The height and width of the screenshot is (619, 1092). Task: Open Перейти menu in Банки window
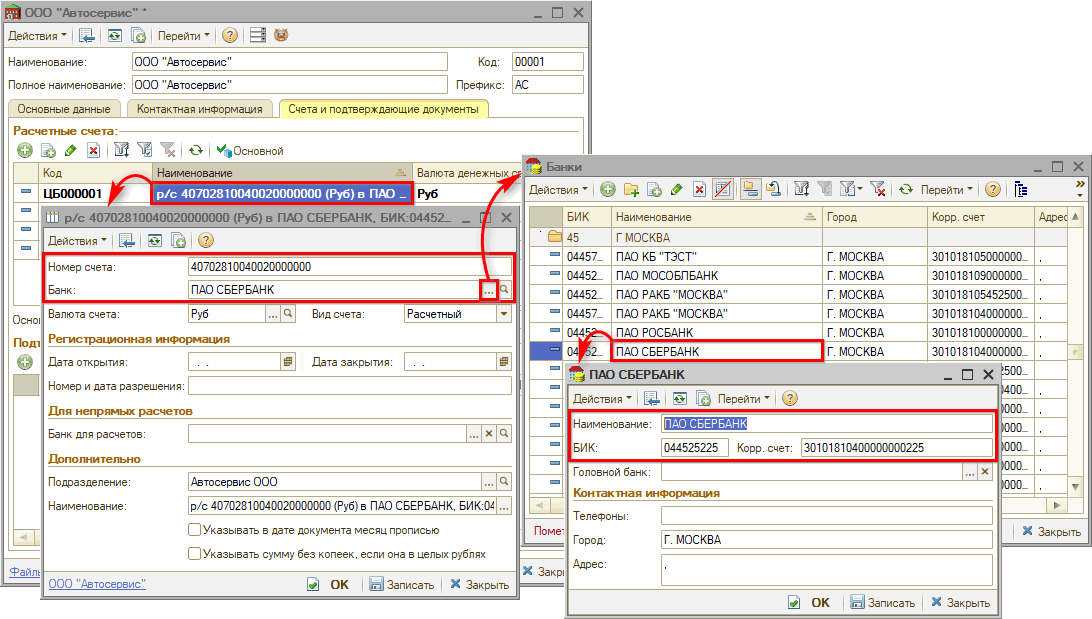point(946,190)
